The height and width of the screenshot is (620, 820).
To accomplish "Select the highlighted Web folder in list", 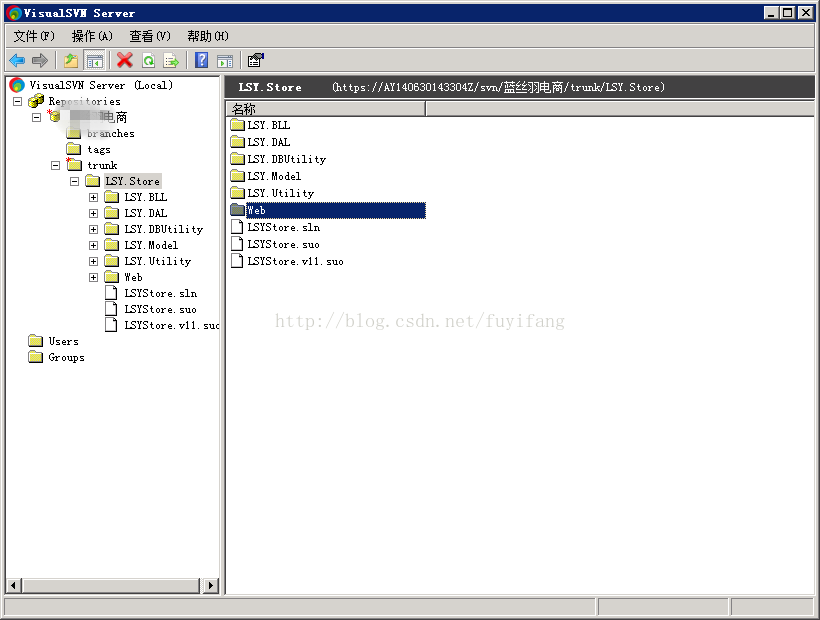I will pos(328,211).
